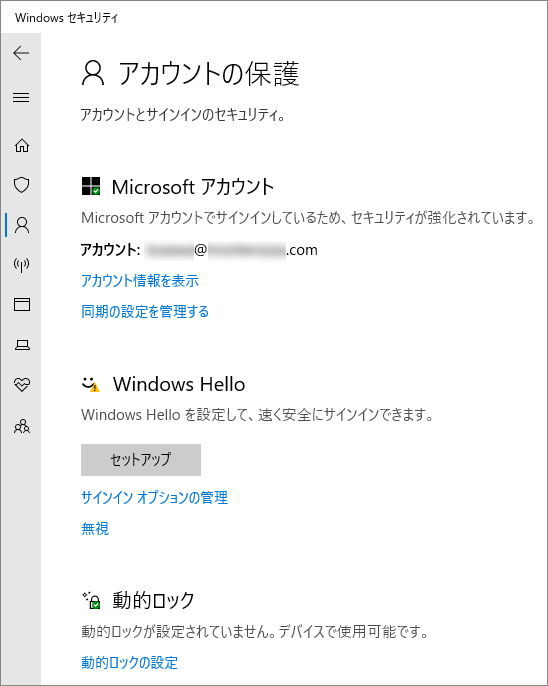Click the Windows Hello section heading
The image size is (548, 686).
(x=179, y=384)
